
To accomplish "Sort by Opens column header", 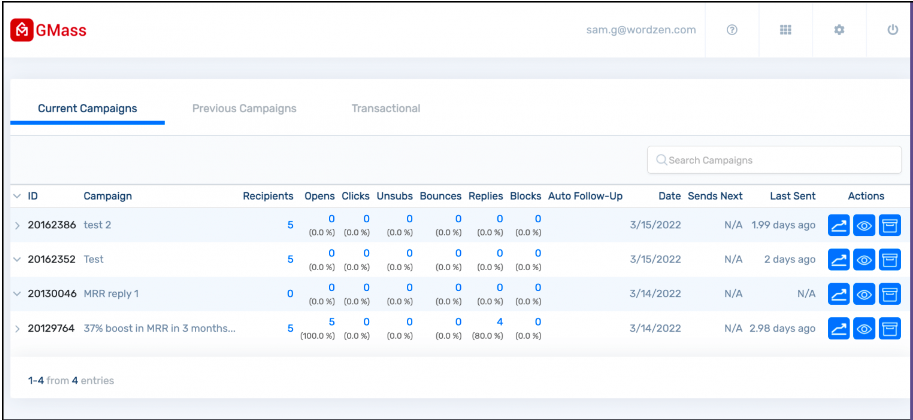I will (x=320, y=196).
